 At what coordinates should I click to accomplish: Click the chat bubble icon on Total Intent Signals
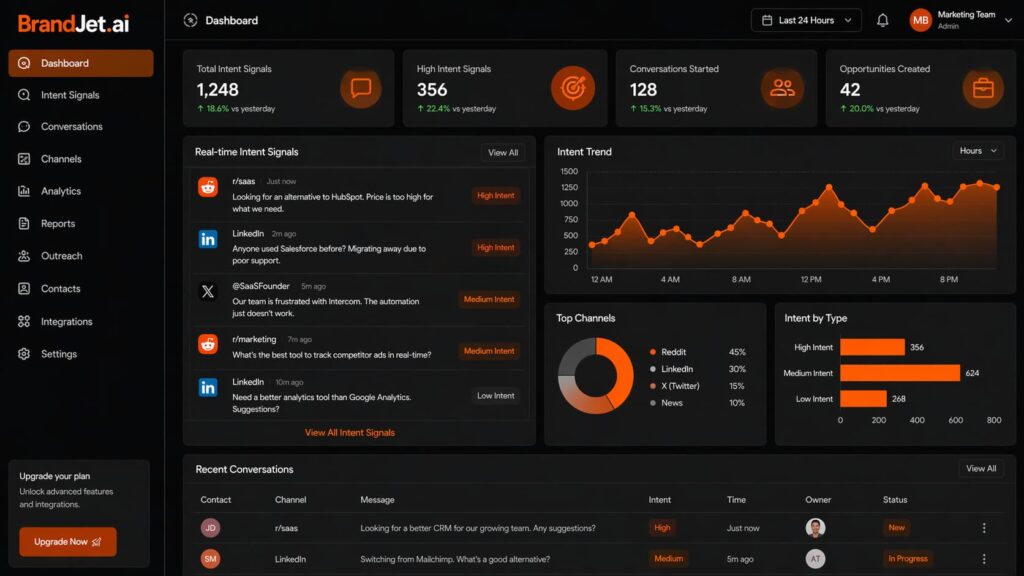(x=360, y=88)
